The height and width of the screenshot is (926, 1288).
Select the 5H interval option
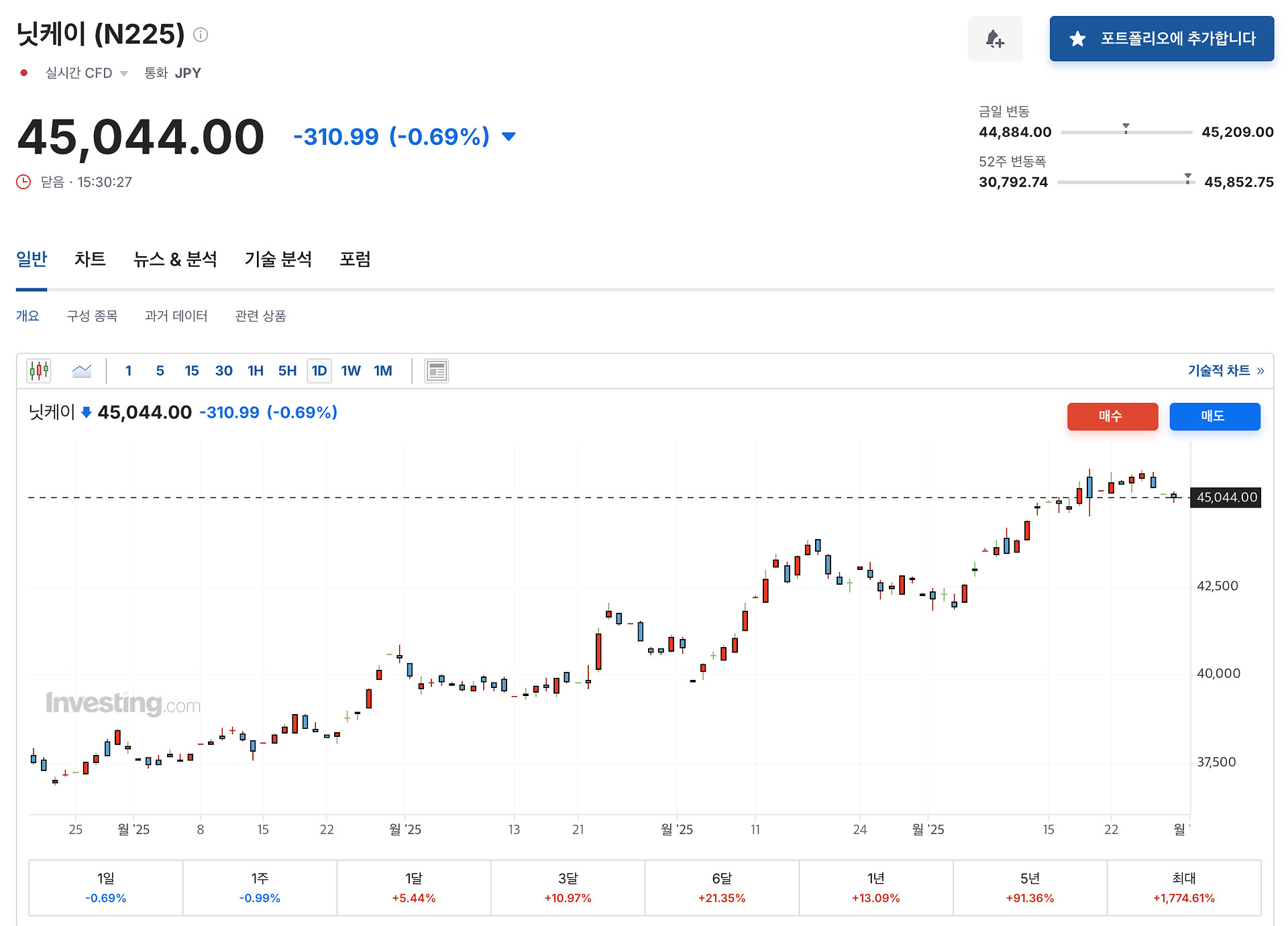(287, 371)
